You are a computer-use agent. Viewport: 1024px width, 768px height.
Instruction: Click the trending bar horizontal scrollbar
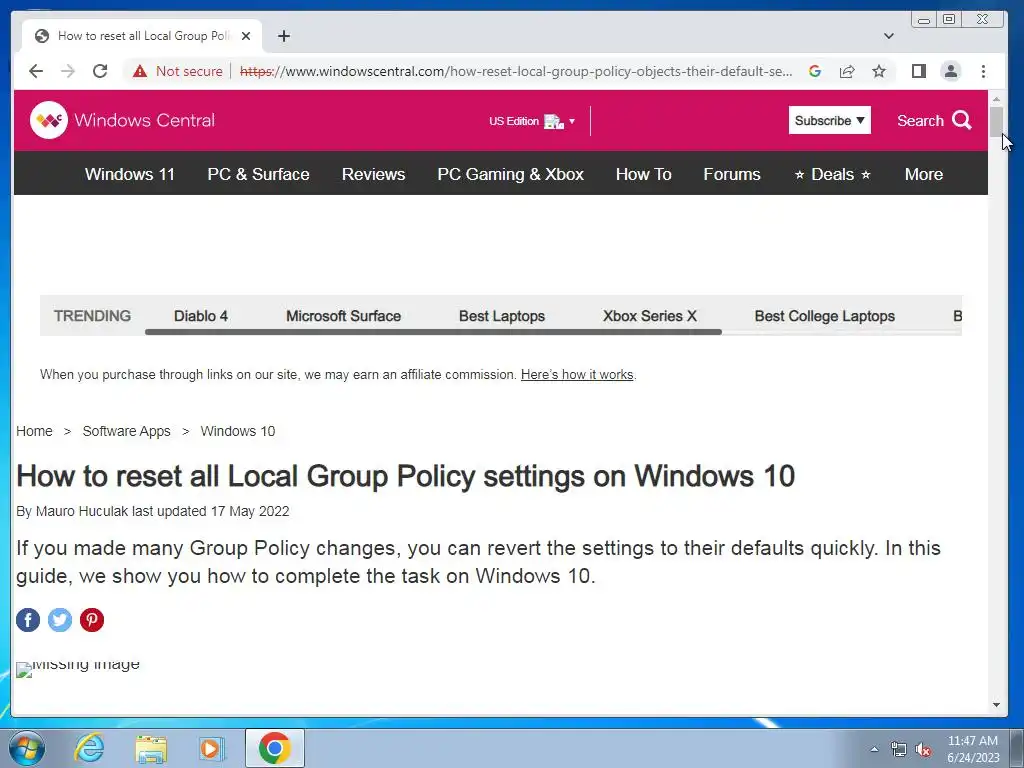tap(433, 332)
